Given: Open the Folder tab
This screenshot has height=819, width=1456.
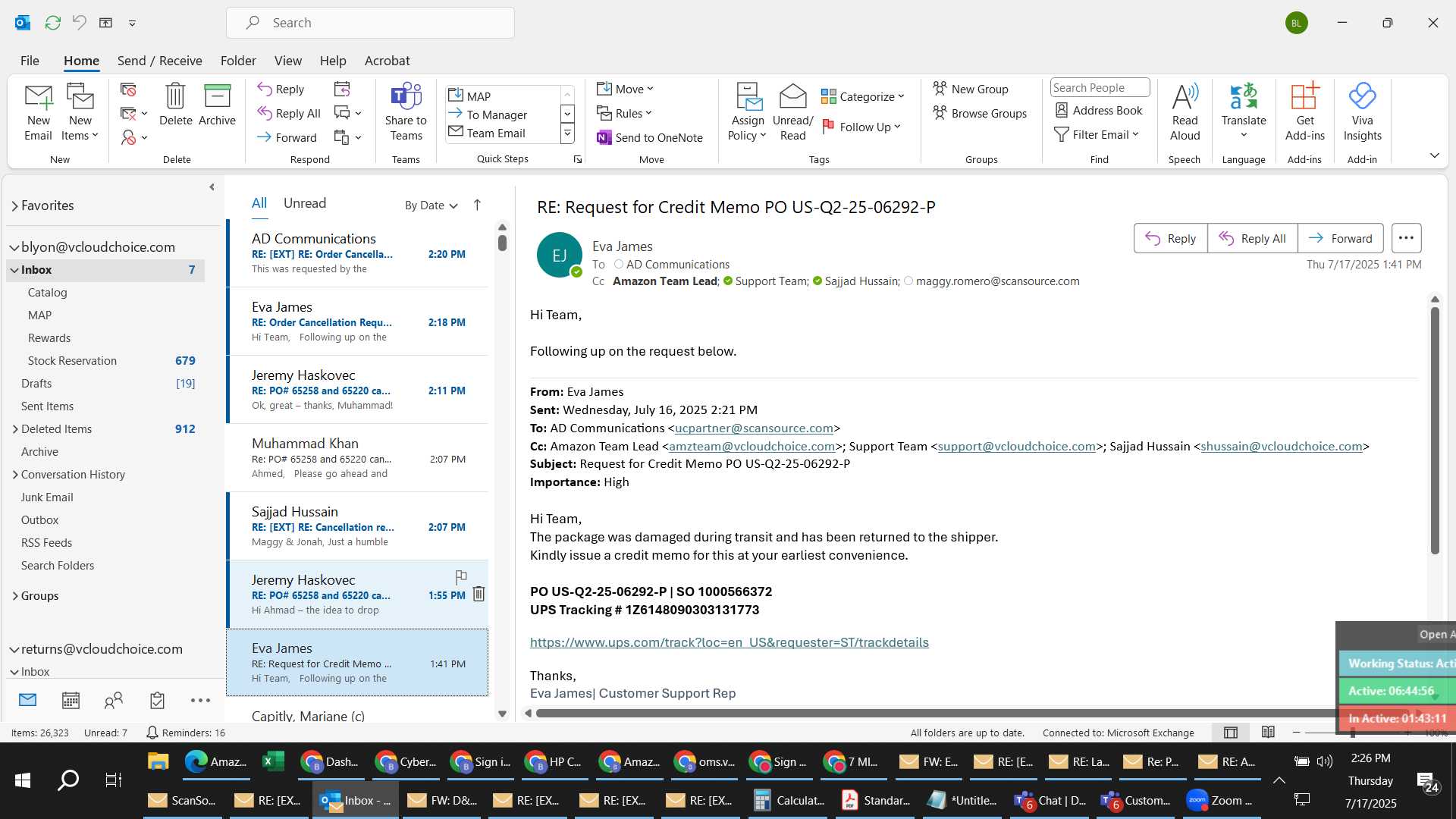Looking at the screenshot, I should (x=238, y=61).
